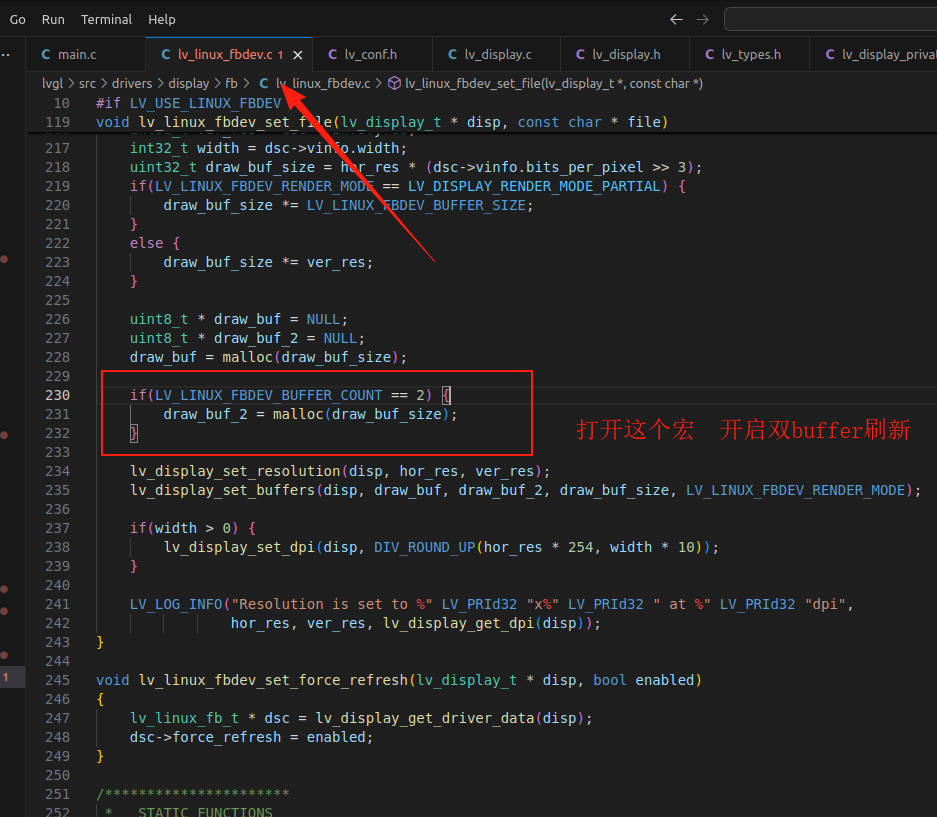Click the C language icon on lv_linux_fbdev.c tab
Screen dimensions: 937x817
(x=165, y=54)
